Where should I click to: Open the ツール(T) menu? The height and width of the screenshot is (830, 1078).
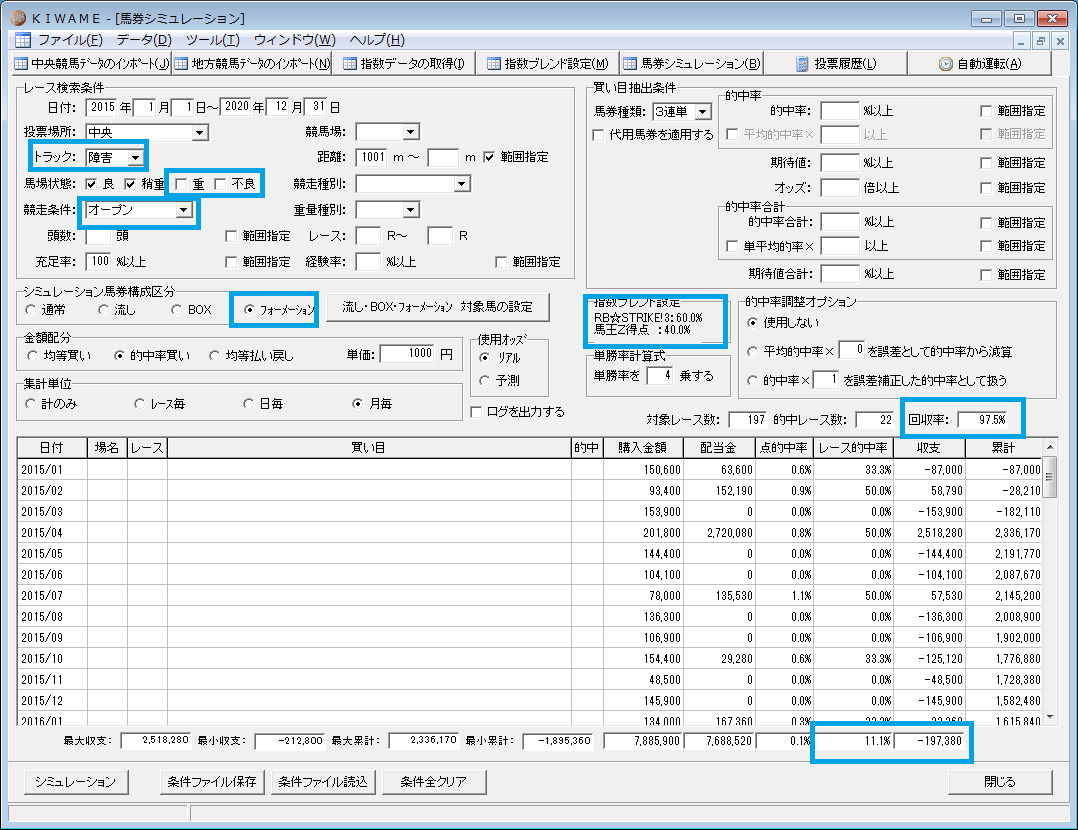(212, 40)
